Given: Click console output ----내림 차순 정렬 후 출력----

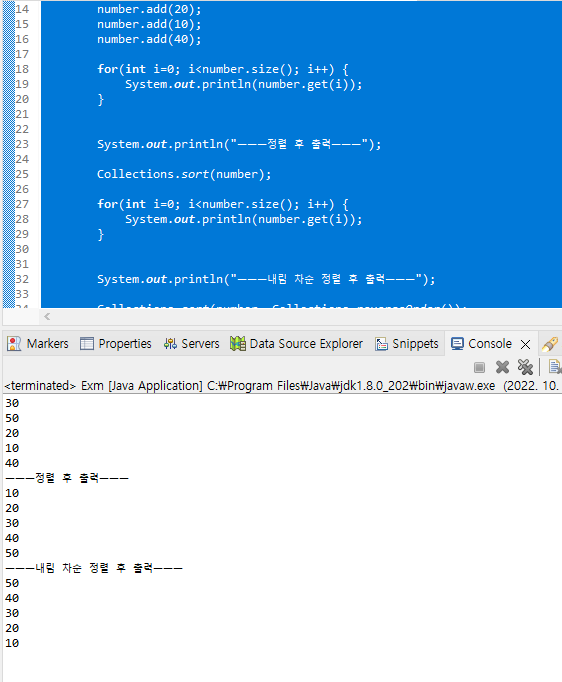Looking at the screenshot, I should (x=94, y=568).
